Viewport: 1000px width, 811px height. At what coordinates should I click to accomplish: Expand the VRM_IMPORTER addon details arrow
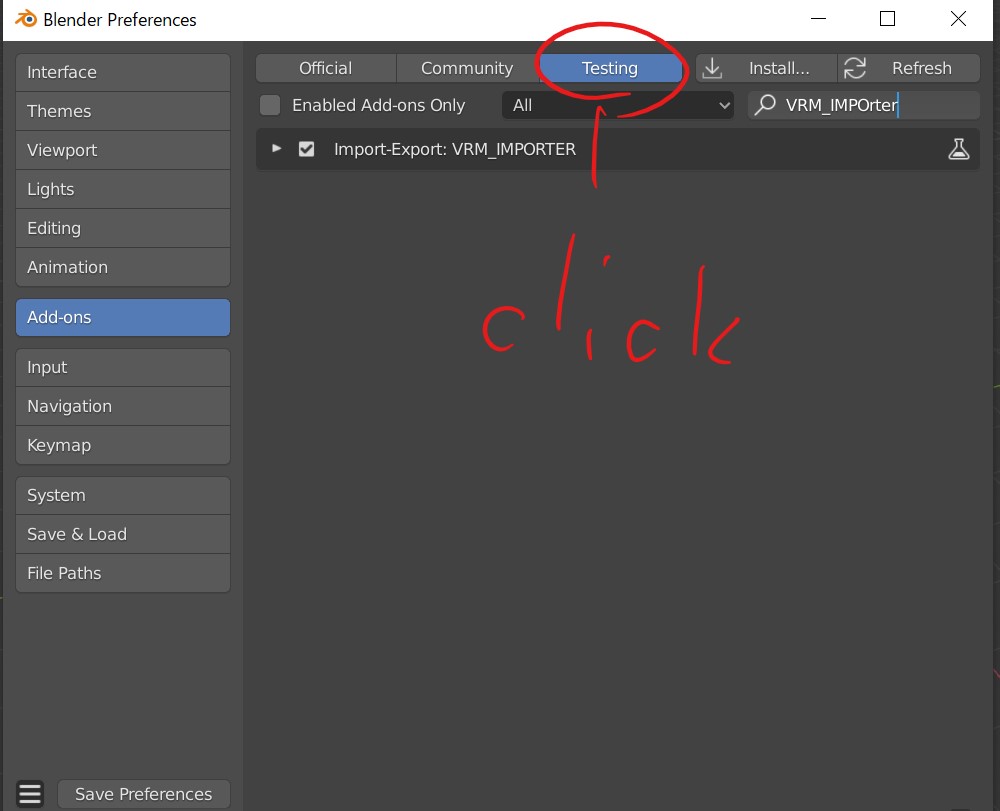tap(277, 148)
